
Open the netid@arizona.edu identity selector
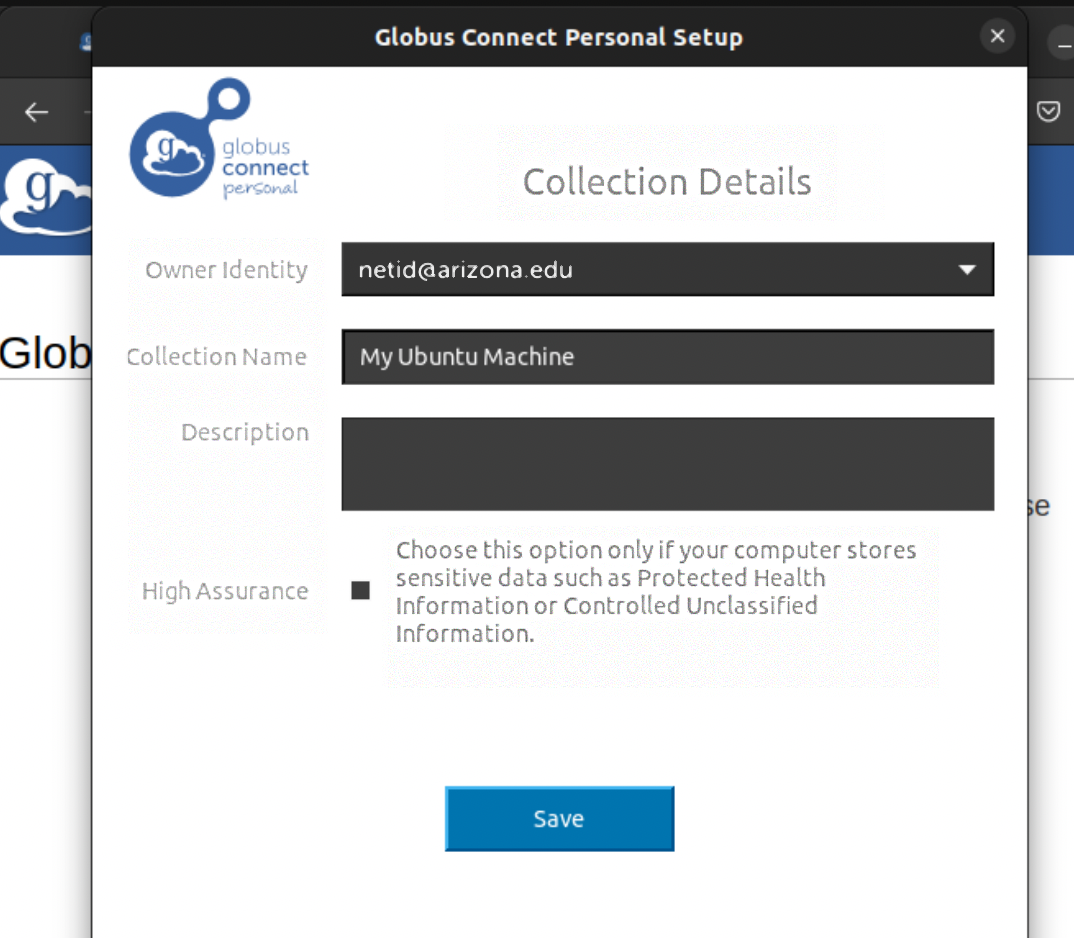point(668,269)
